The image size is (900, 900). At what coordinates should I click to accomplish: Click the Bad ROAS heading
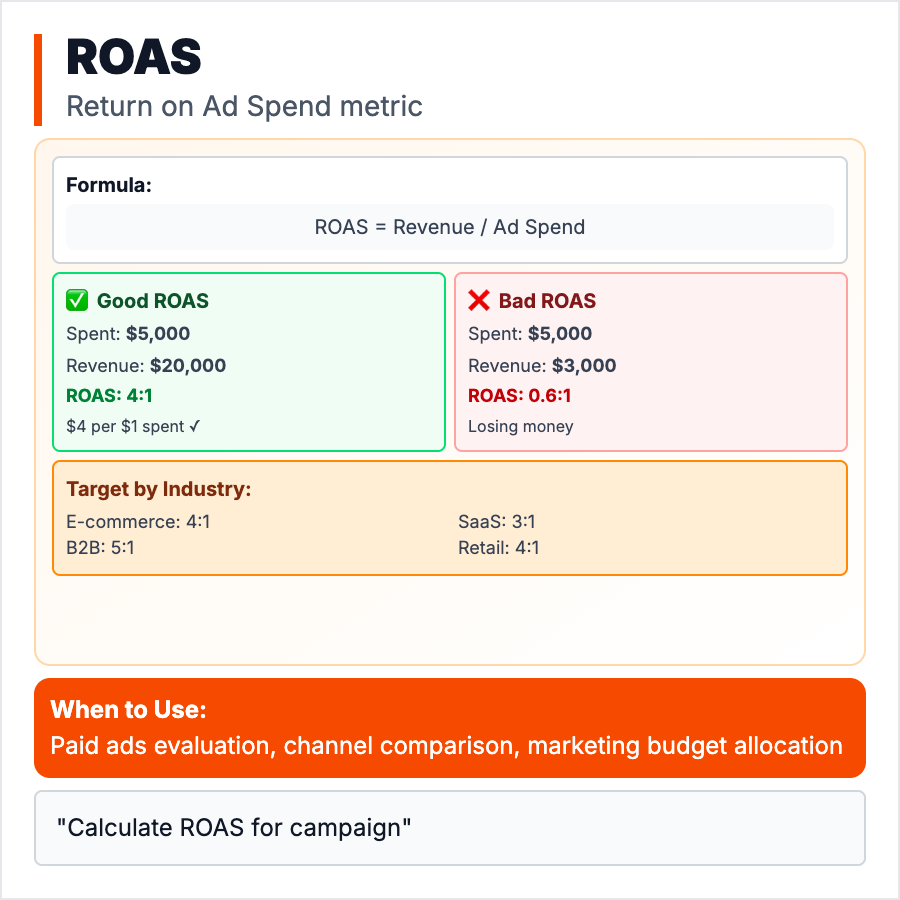(x=547, y=300)
